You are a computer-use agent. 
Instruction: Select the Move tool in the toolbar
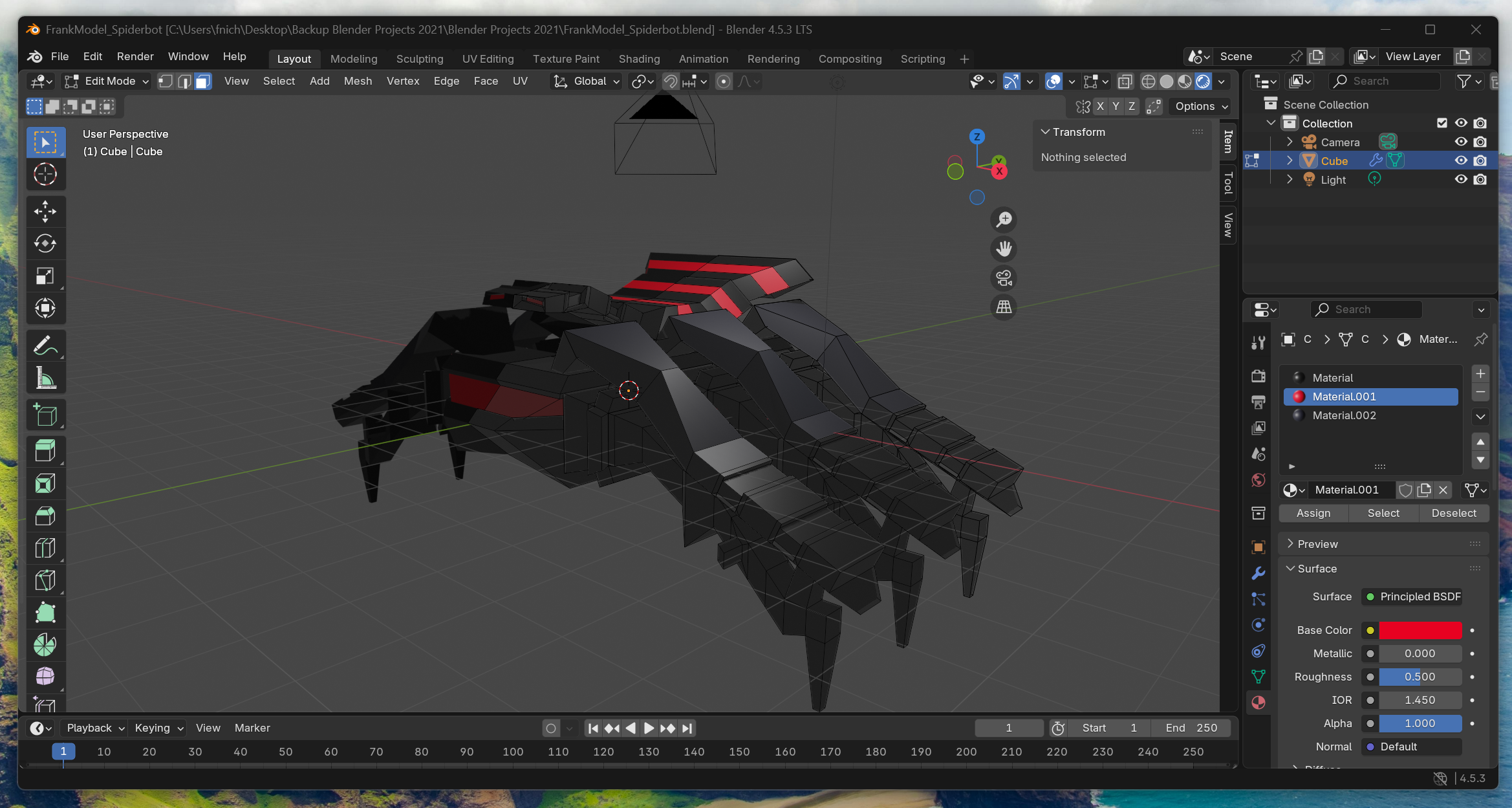point(45,211)
